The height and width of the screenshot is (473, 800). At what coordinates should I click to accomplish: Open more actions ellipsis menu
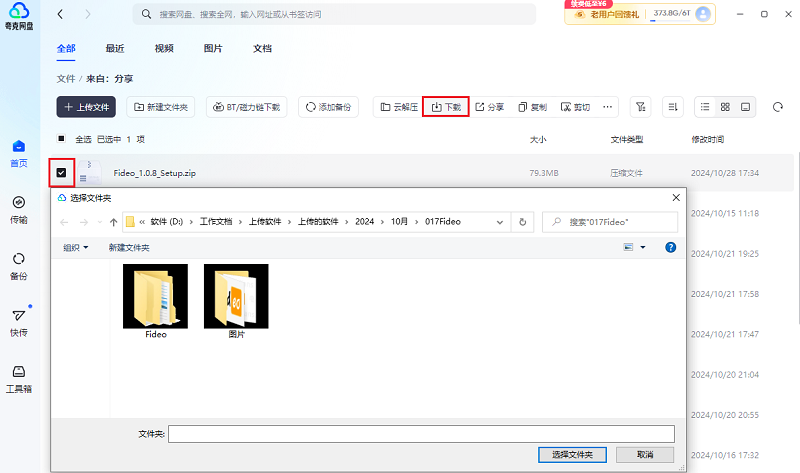607,107
